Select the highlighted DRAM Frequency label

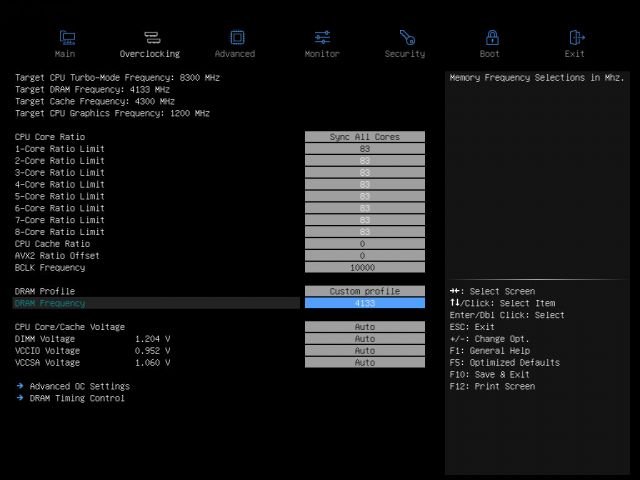(50, 303)
